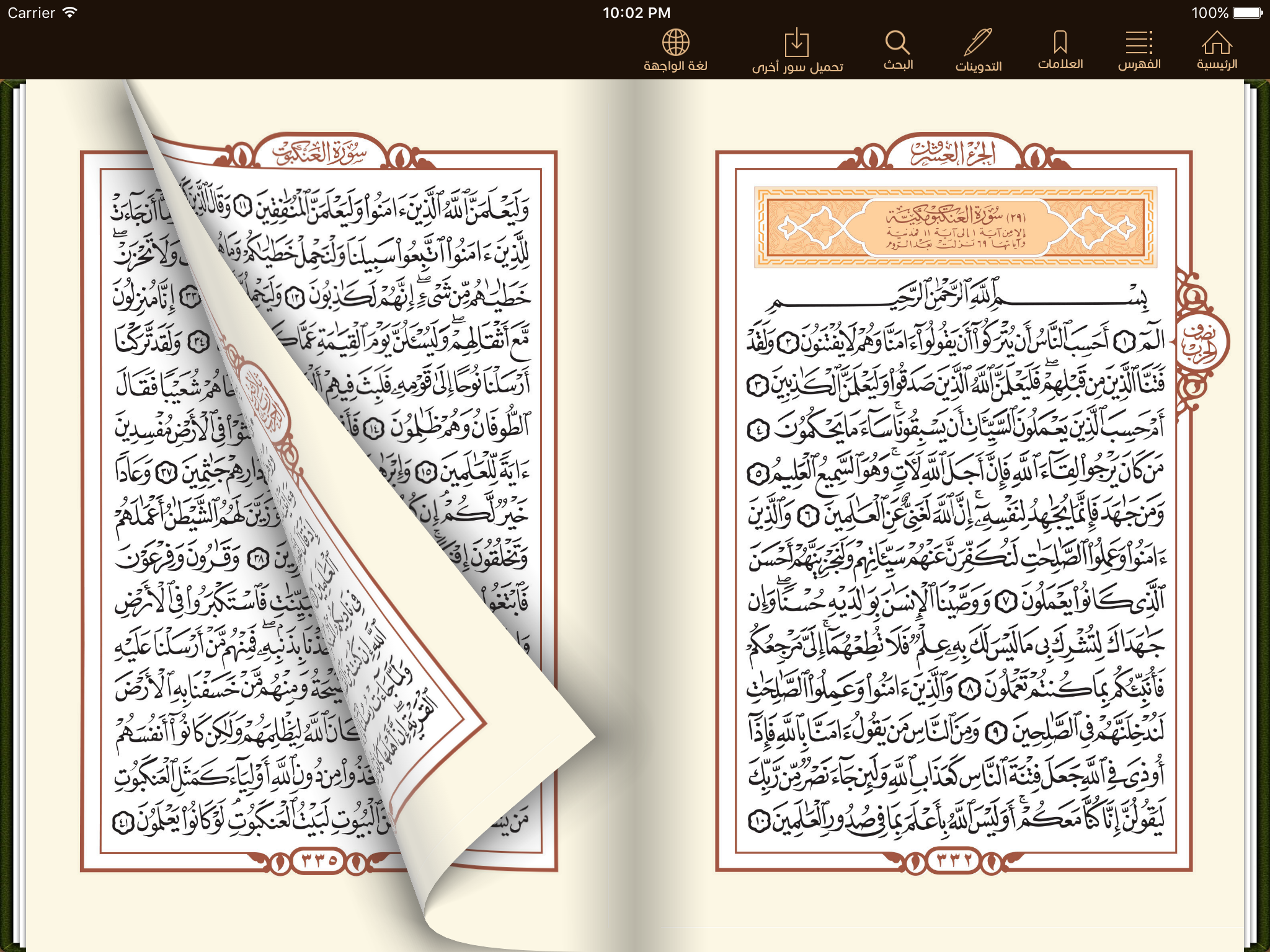Change interface language (لغة الواجهة) globe
The image size is (1270, 952).
click(675, 50)
